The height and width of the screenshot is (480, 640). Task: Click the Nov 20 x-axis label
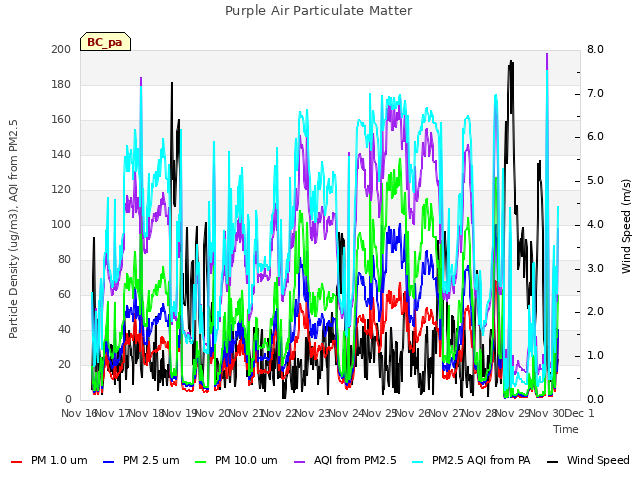213,413
